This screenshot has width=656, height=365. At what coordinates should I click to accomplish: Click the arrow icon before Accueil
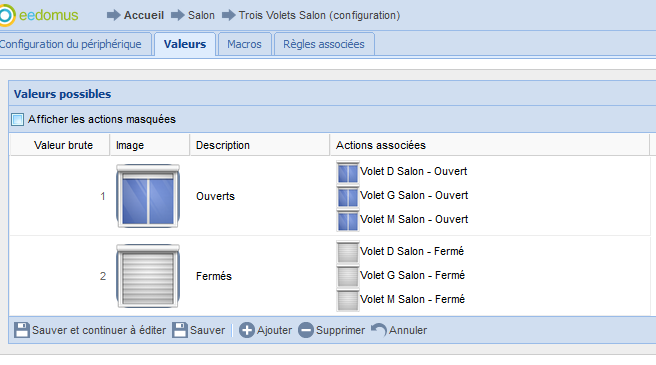113,15
